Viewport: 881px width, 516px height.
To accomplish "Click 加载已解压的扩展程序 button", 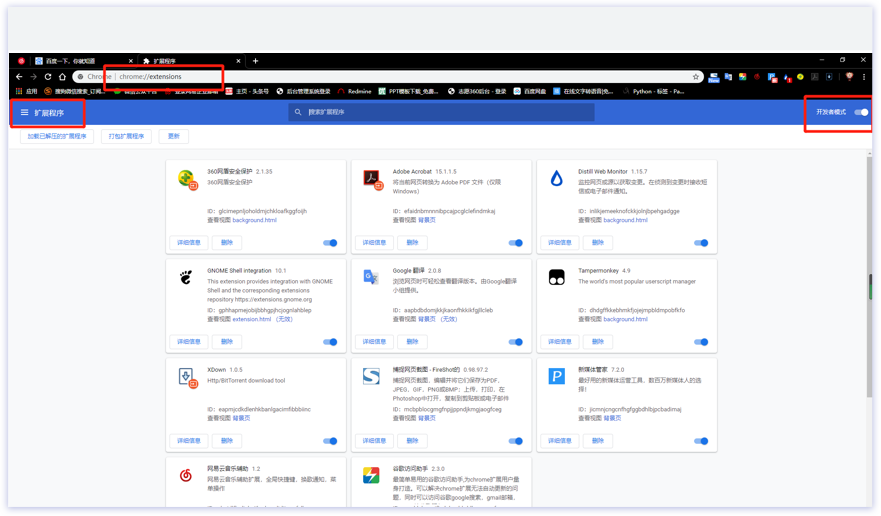I will 57,136.
